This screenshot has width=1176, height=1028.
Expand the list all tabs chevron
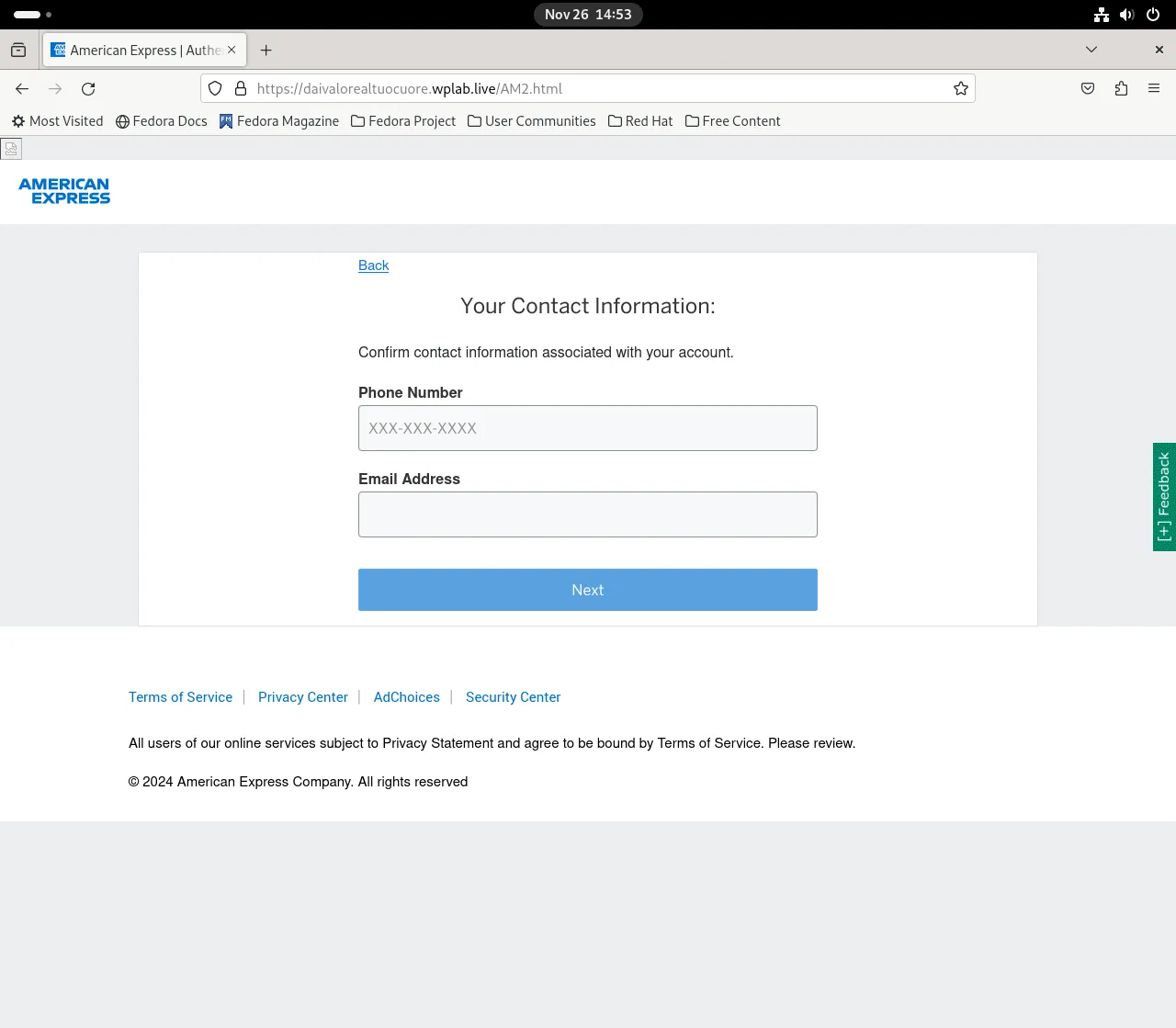[x=1091, y=50]
